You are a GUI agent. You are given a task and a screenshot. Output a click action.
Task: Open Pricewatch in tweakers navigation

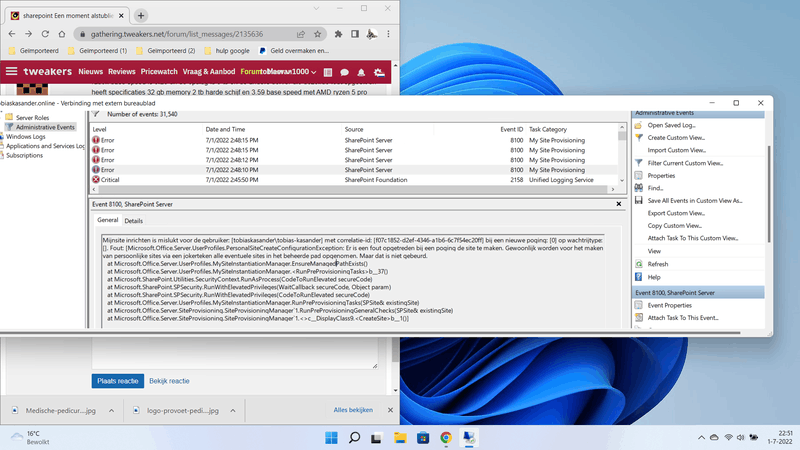pyautogui.click(x=159, y=71)
